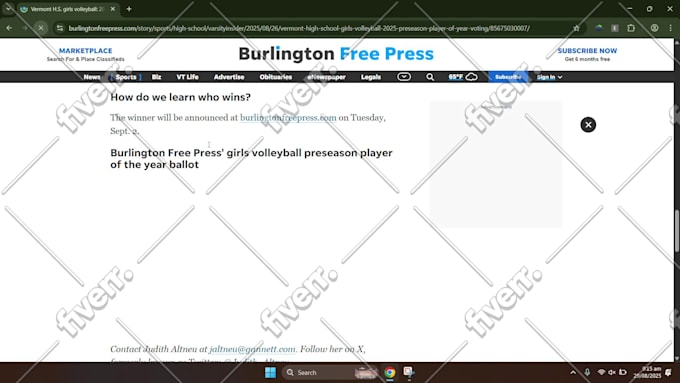This screenshot has width=680, height=383.
Task: Open the taskbar clock and date
Action: point(647,372)
